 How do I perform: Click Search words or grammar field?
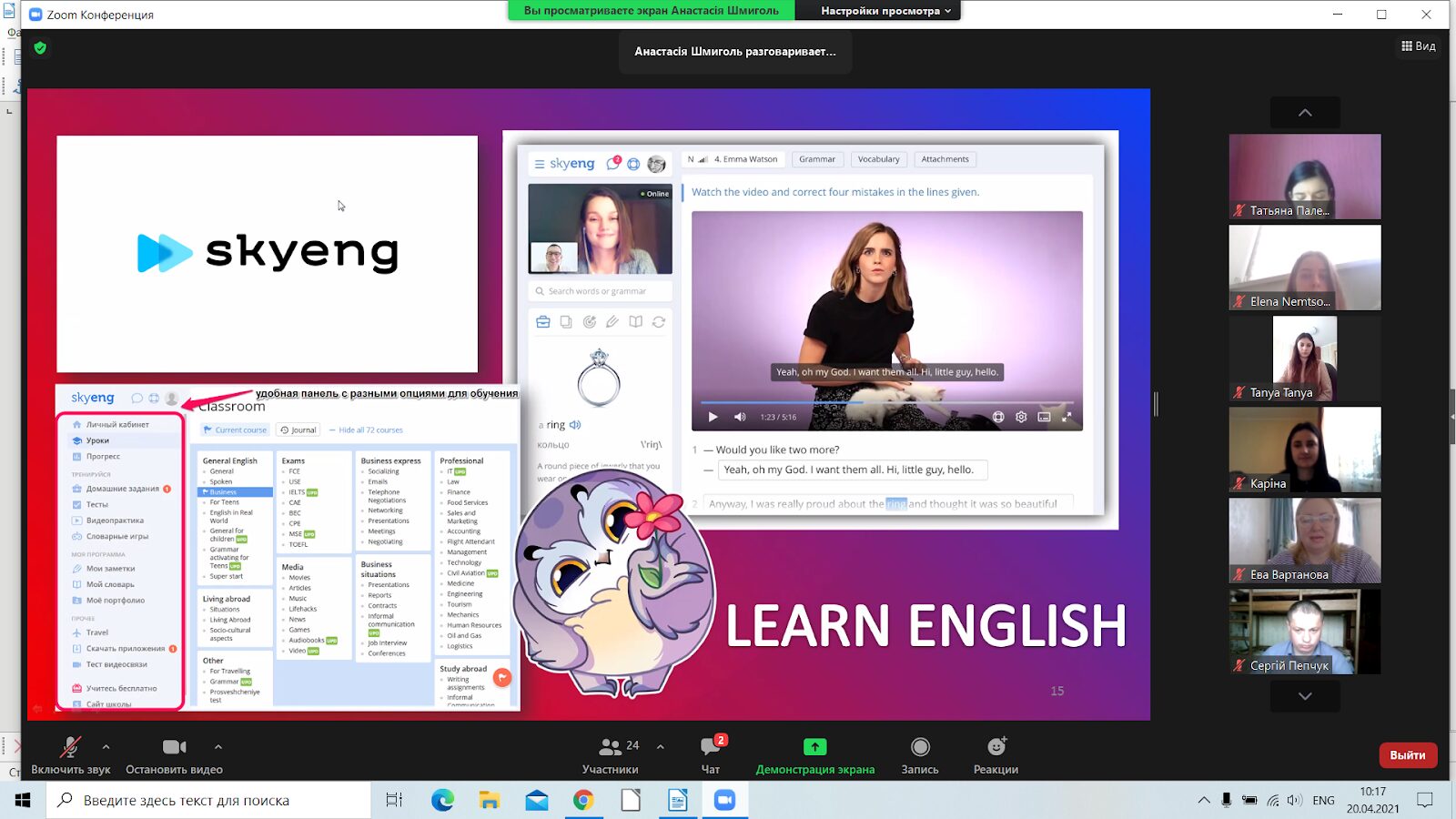[x=601, y=291]
